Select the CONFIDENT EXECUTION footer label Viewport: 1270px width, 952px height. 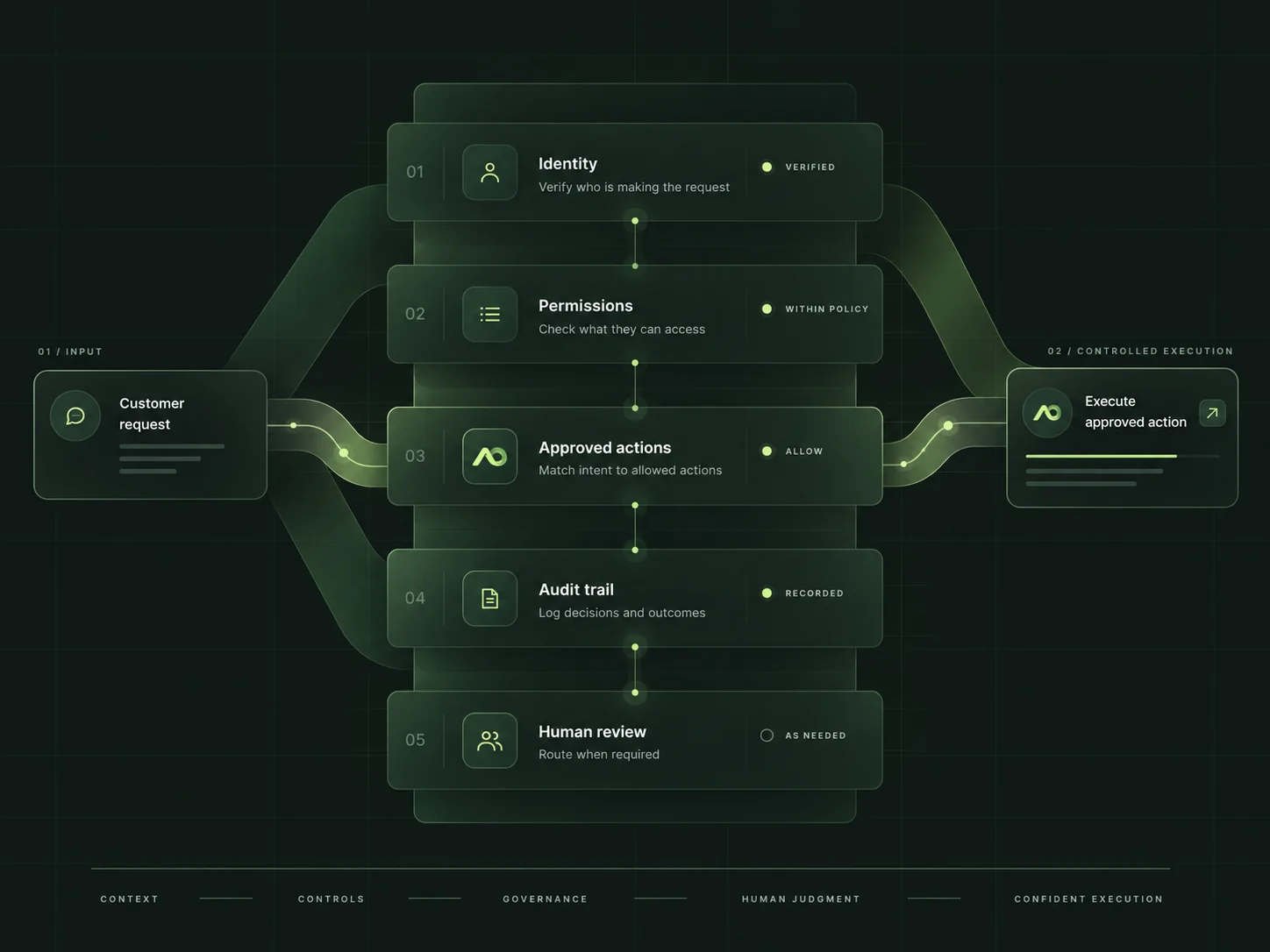pos(1088,899)
